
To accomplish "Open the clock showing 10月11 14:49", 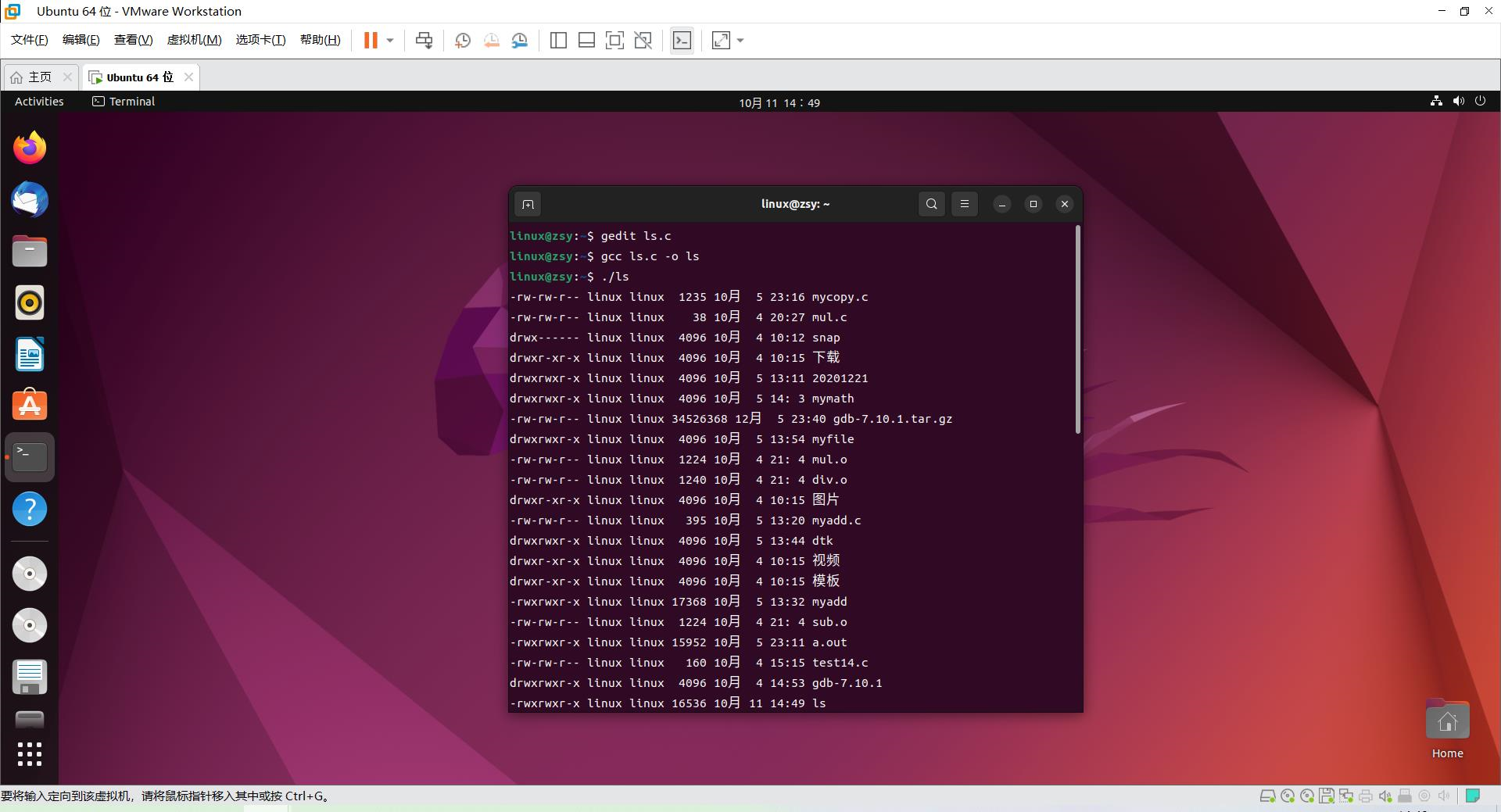I will 779,102.
